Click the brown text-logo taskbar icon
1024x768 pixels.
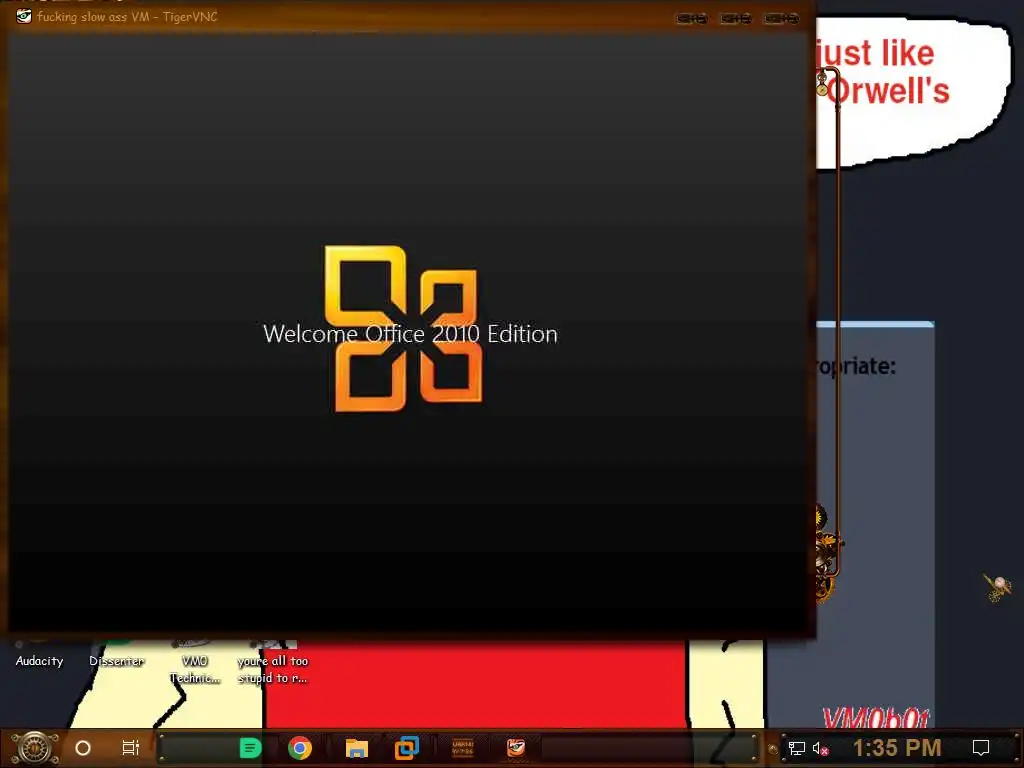pyautogui.click(x=462, y=748)
